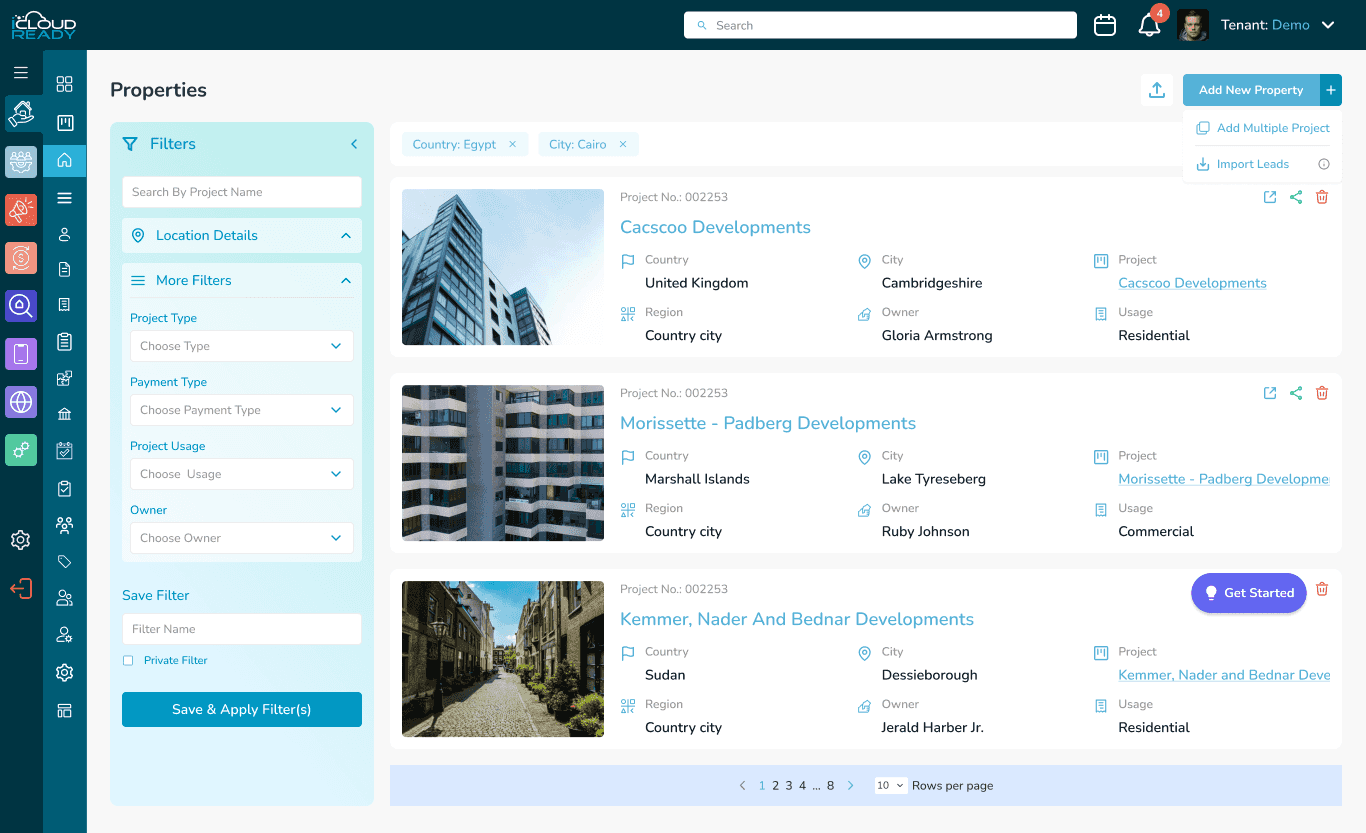Viewport: 1366px width, 833px height.
Task: Delete the Morissette - Padberg Developments listing
Action: coord(1322,393)
